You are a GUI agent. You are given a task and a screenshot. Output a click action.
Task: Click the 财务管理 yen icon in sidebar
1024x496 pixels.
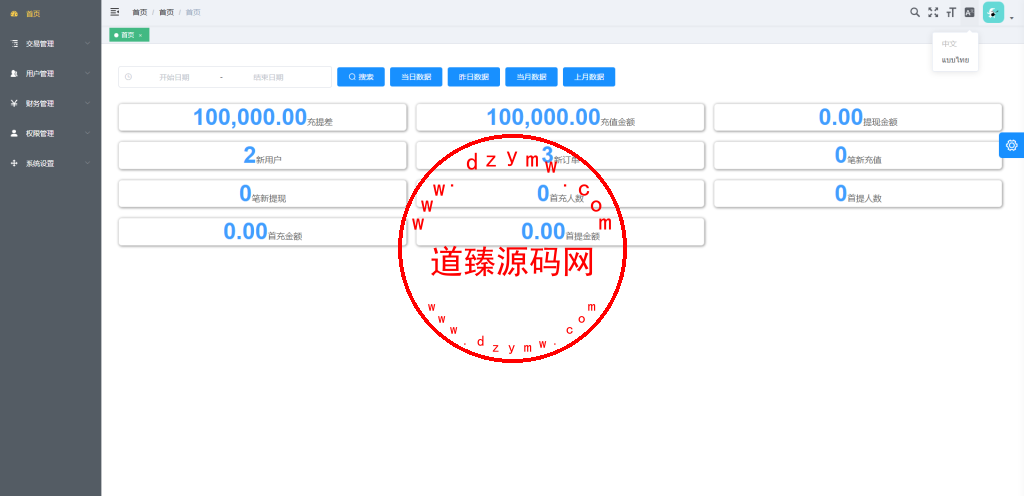pyautogui.click(x=14, y=103)
